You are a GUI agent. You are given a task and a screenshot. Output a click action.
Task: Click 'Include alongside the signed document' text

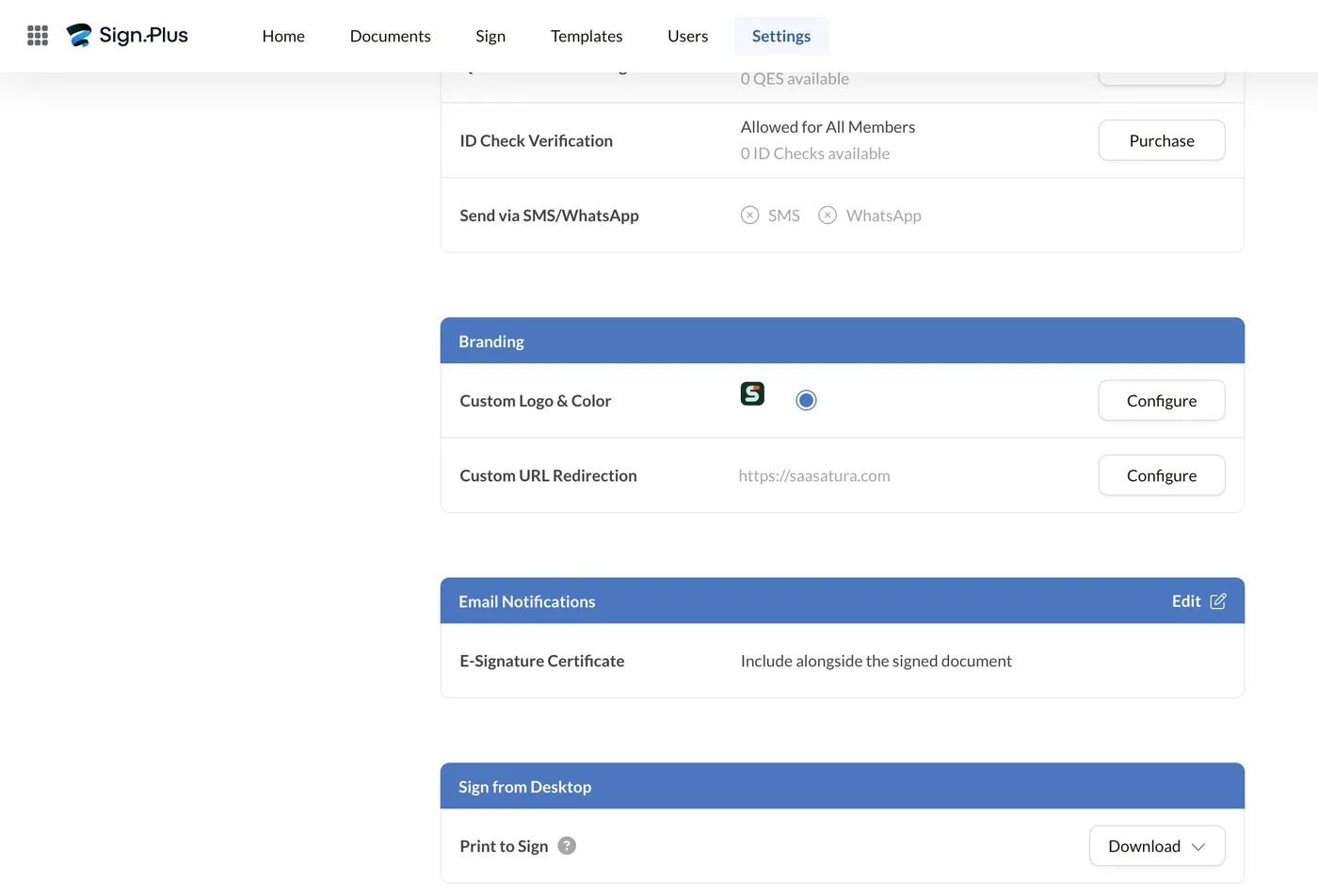[876, 662]
